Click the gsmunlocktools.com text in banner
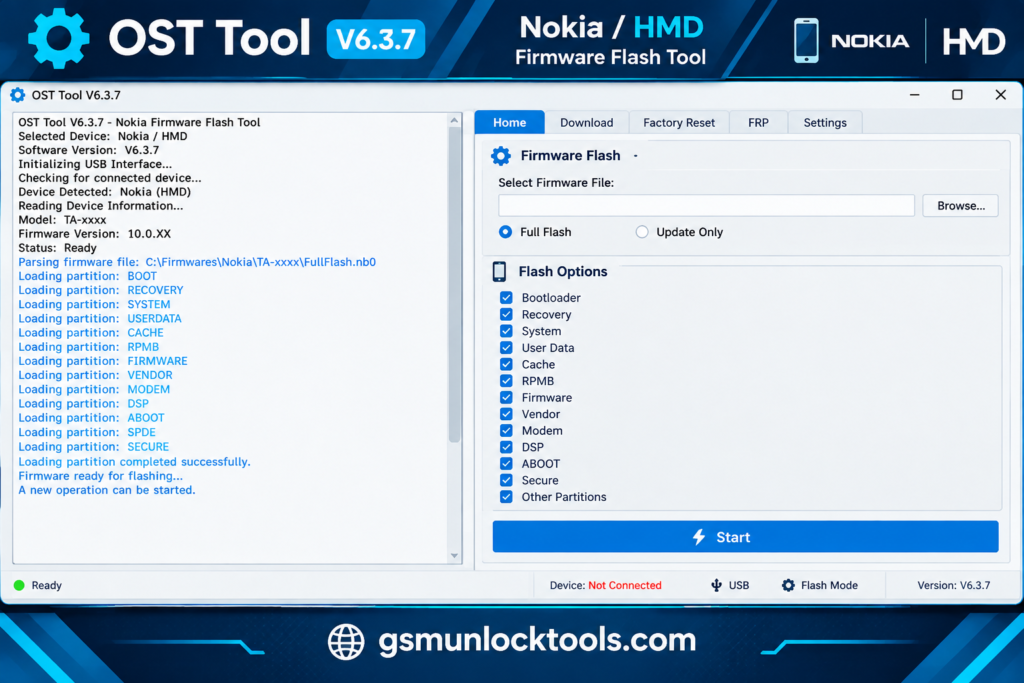 [537, 641]
